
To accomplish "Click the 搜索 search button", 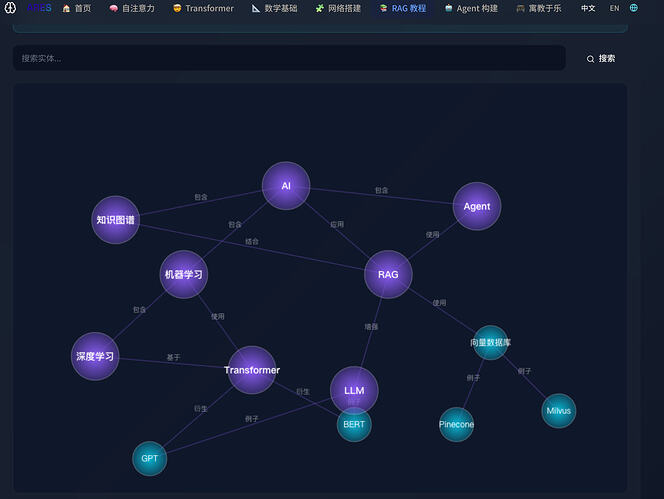I will tap(600, 58).
